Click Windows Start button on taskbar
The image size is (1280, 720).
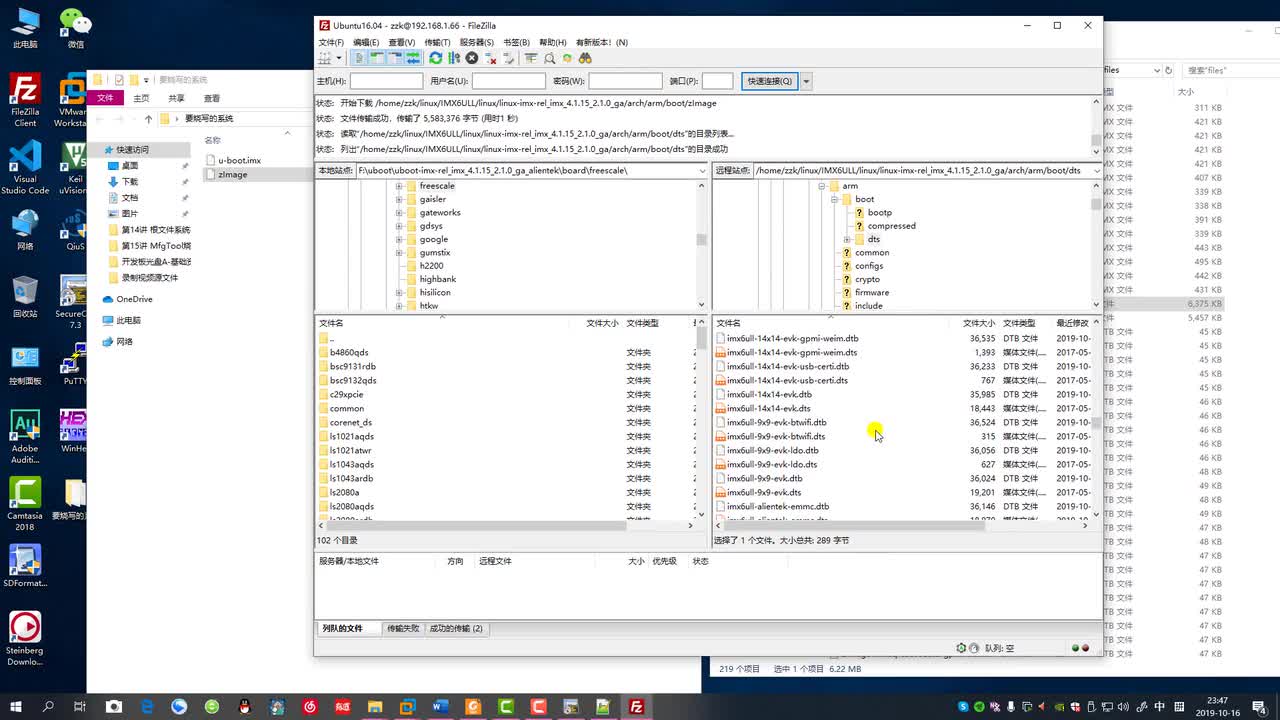pyautogui.click(x=16, y=706)
